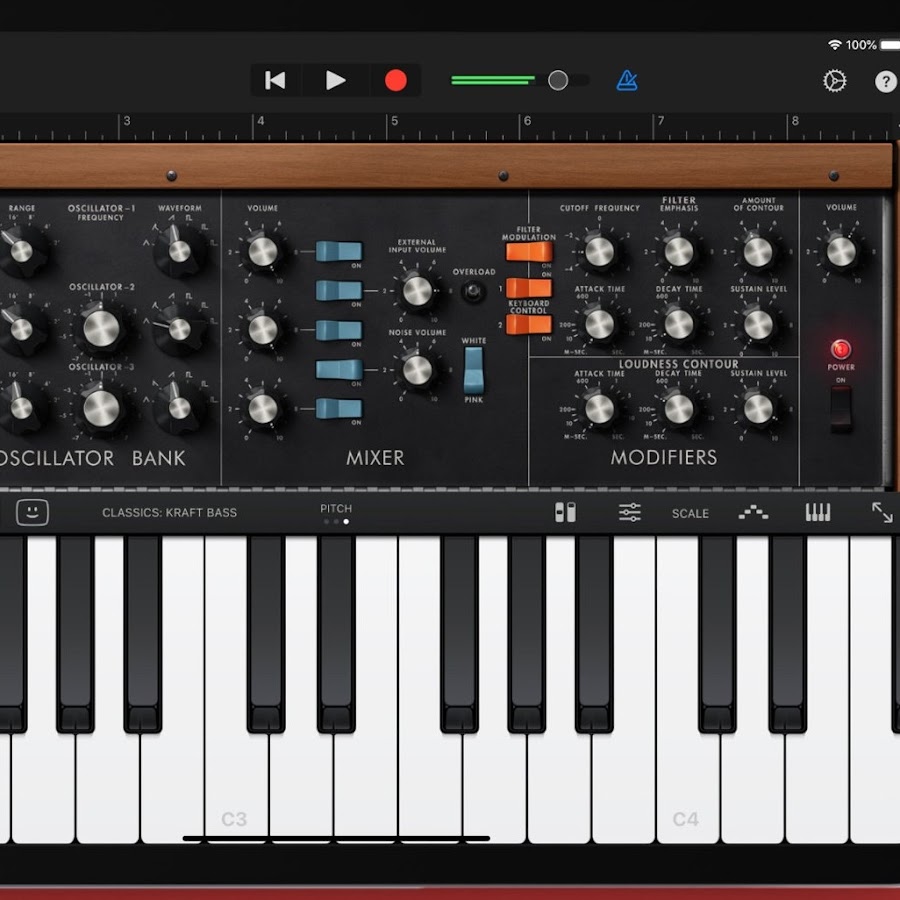Click the filter DECAY TIME knob
The image size is (900, 900).
coord(678,324)
